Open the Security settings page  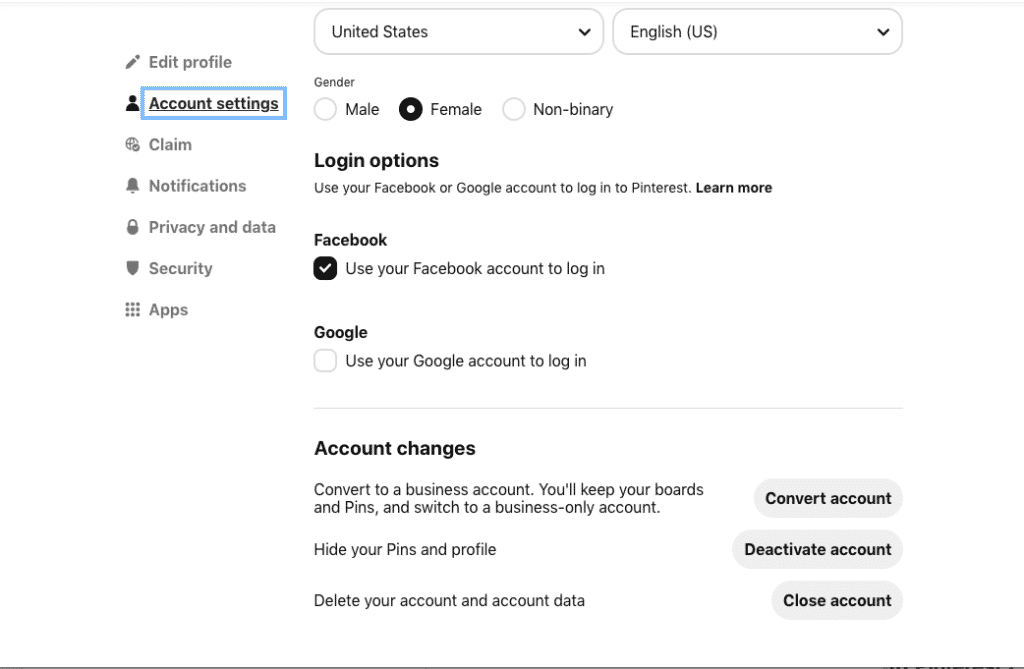click(180, 268)
